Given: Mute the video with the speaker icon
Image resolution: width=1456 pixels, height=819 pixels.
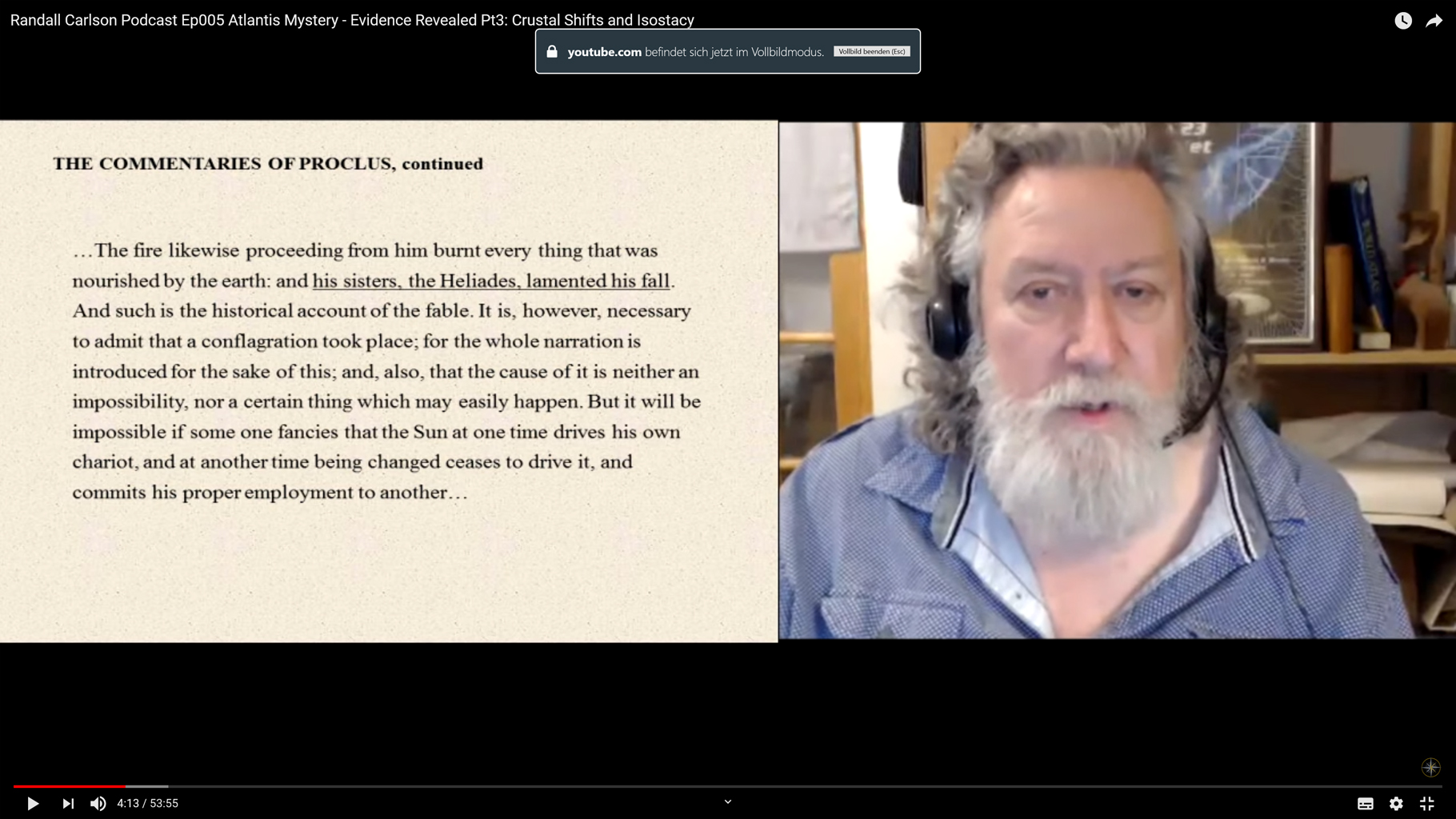Looking at the screenshot, I should [98, 803].
